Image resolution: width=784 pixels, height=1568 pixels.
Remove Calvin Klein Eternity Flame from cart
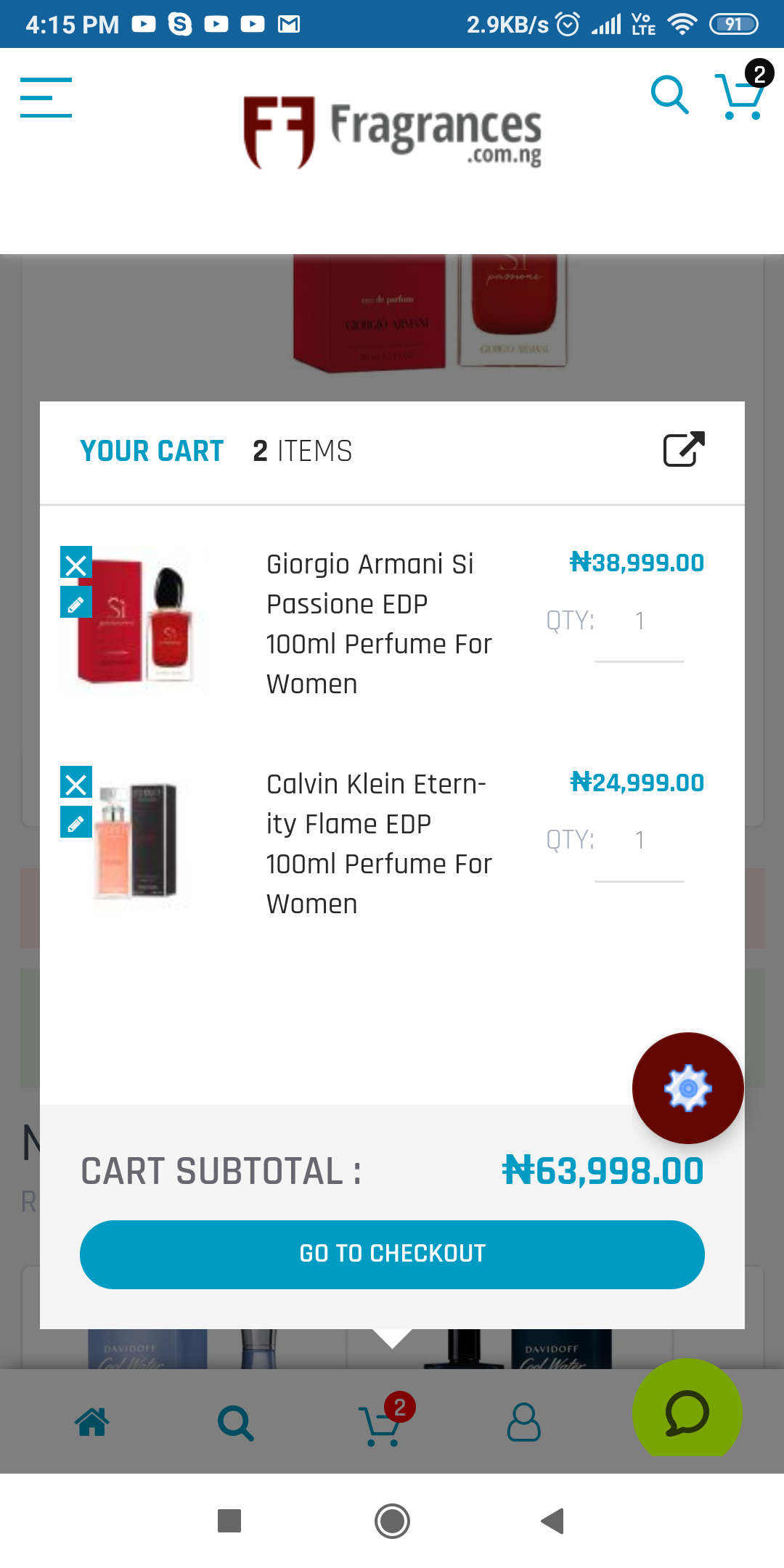click(x=76, y=785)
